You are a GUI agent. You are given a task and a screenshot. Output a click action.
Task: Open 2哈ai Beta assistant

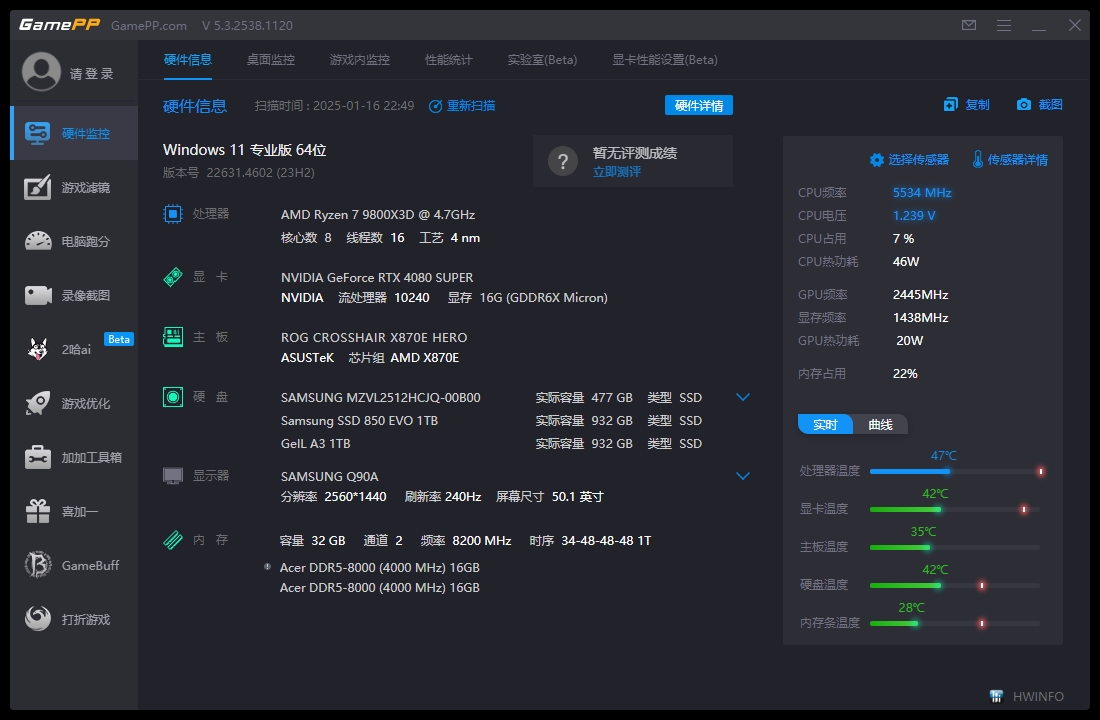74,349
